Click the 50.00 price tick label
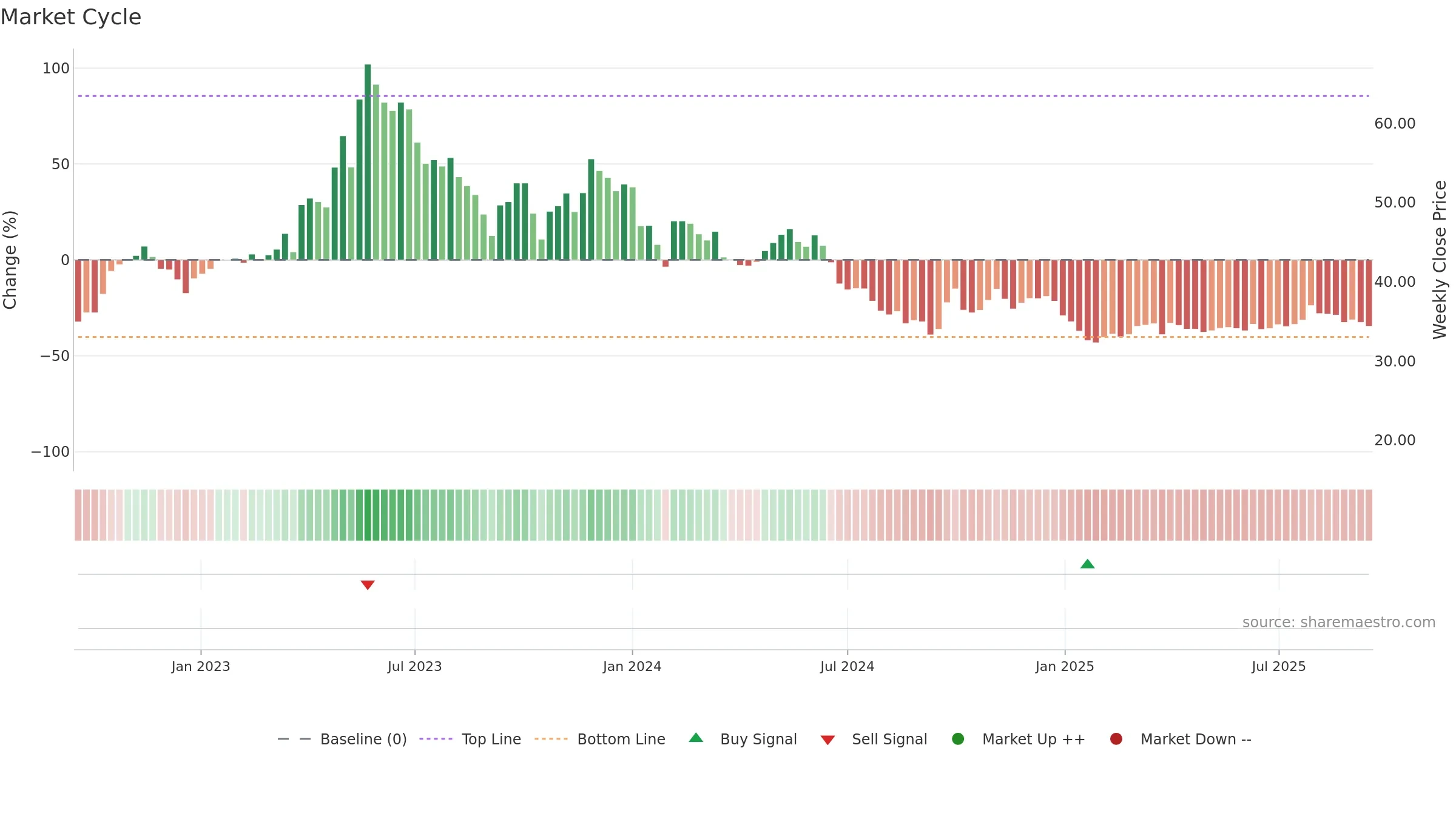Viewport: 1456px width, 819px height. click(x=1395, y=203)
